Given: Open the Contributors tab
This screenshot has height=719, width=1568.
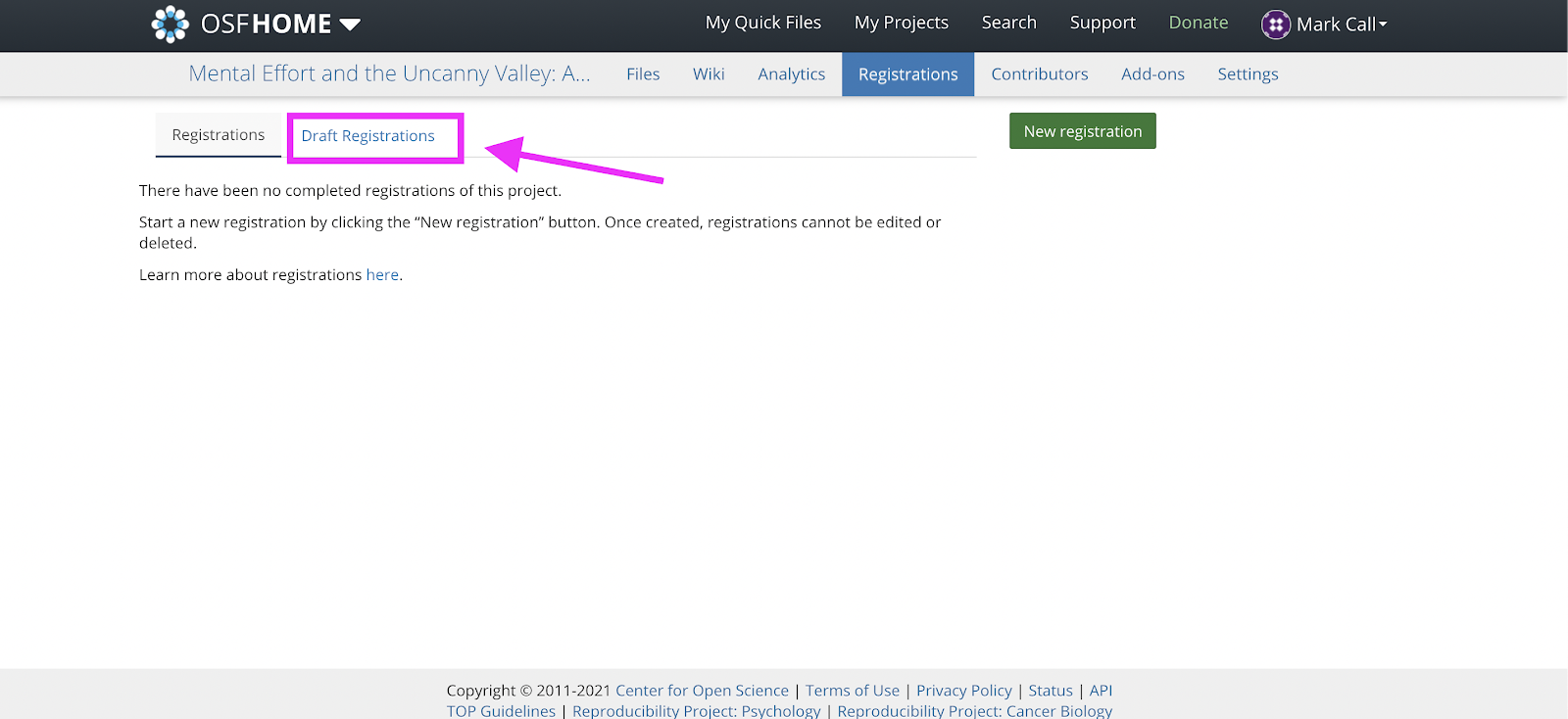Looking at the screenshot, I should 1040,74.
